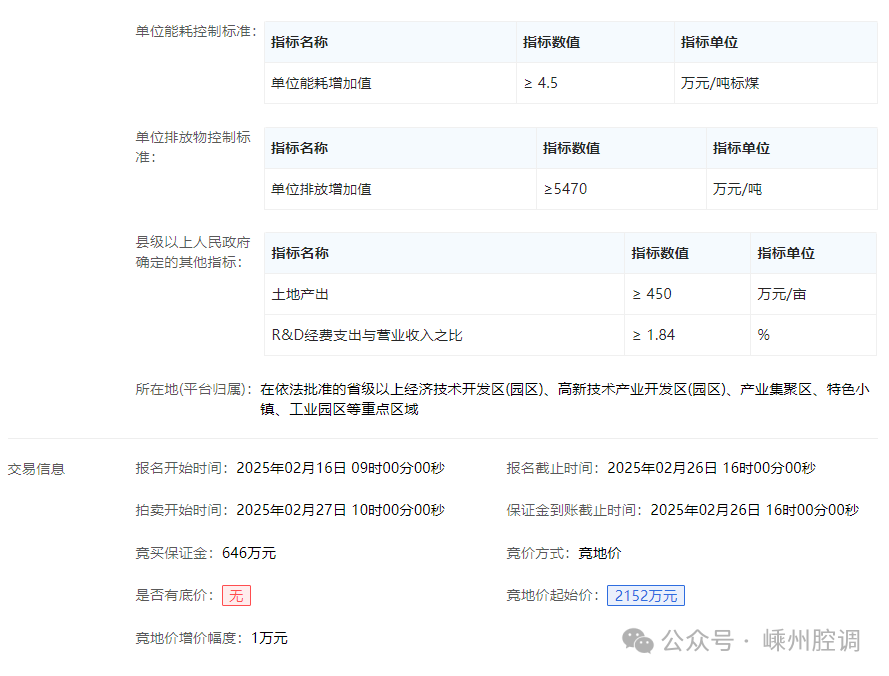
Task: Click the 拍卖开始时间 date value
Action: [340, 509]
